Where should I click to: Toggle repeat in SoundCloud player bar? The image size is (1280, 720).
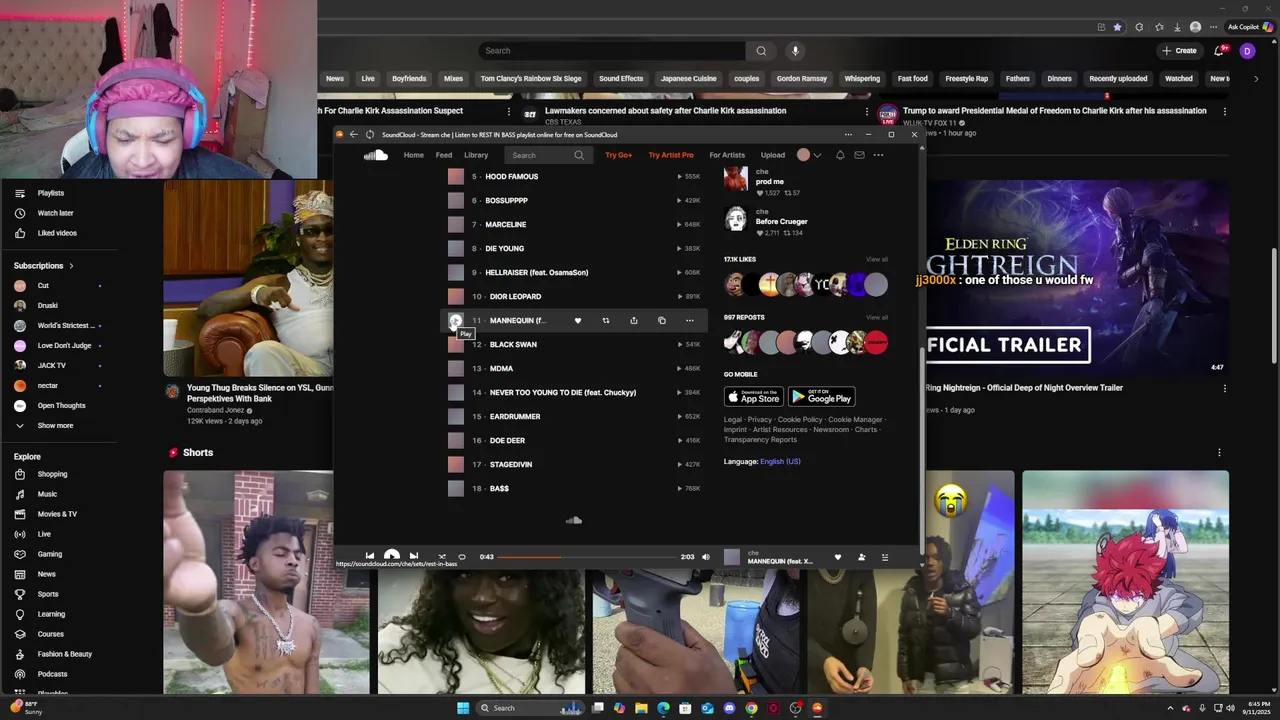tap(462, 557)
